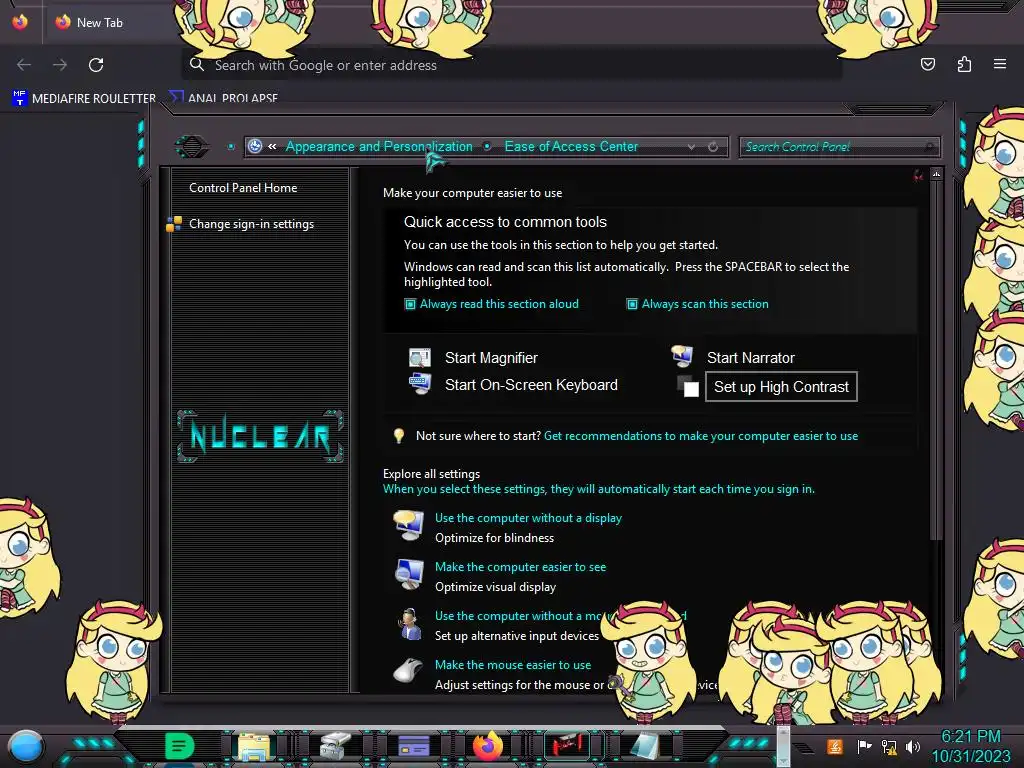This screenshot has width=1024, height=768.
Task: Open Control Panel Home
Action: click(x=243, y=187)
